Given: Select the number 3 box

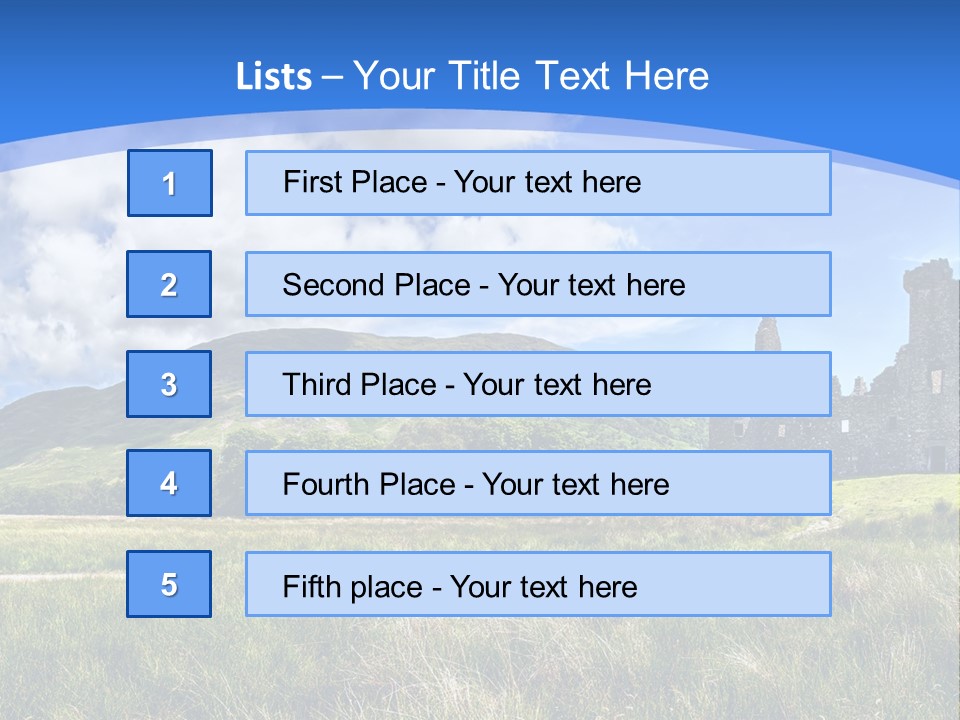Looking at the screenshot, I should click(169, 384).
